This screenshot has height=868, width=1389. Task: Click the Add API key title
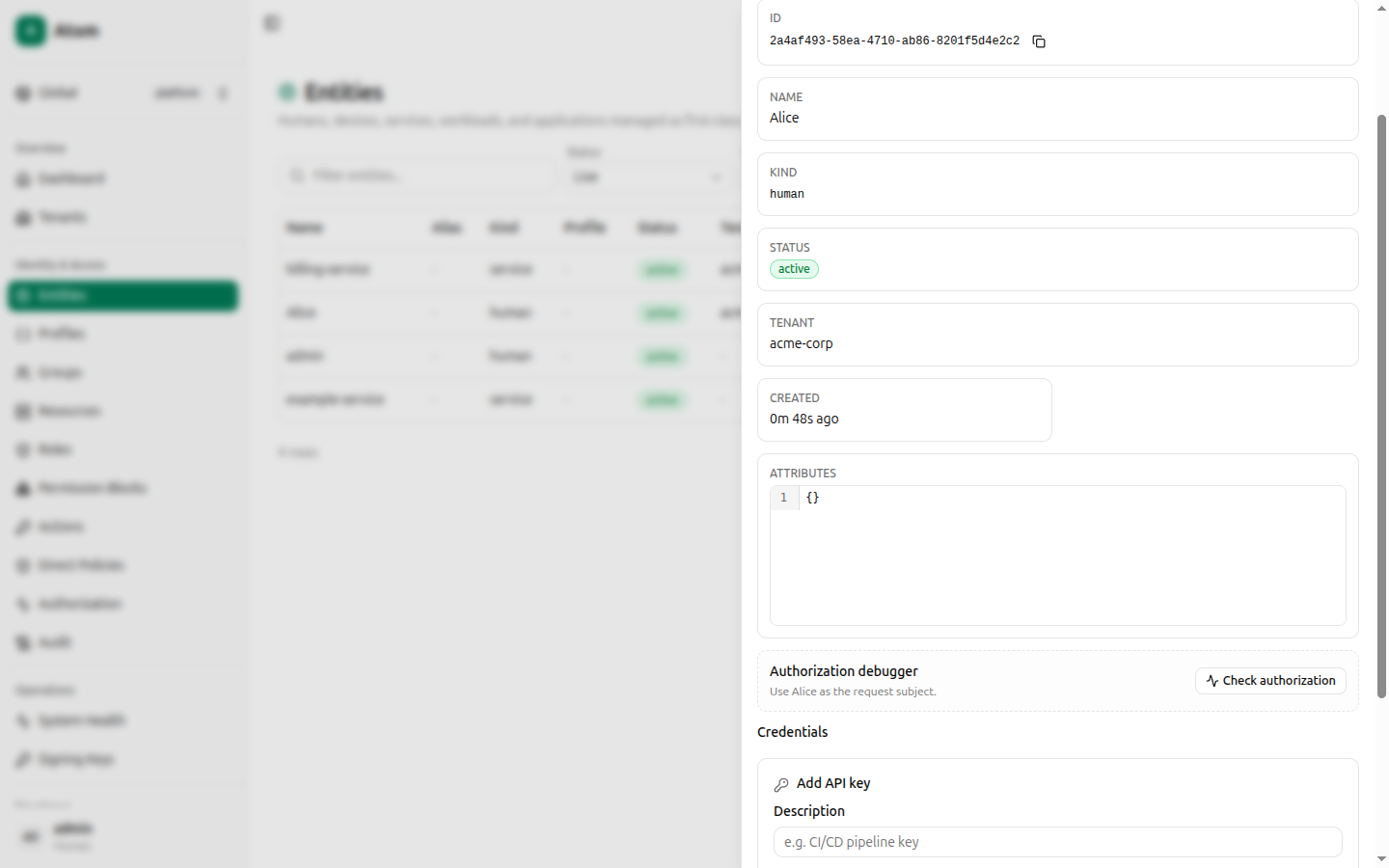tap(833, 783)
